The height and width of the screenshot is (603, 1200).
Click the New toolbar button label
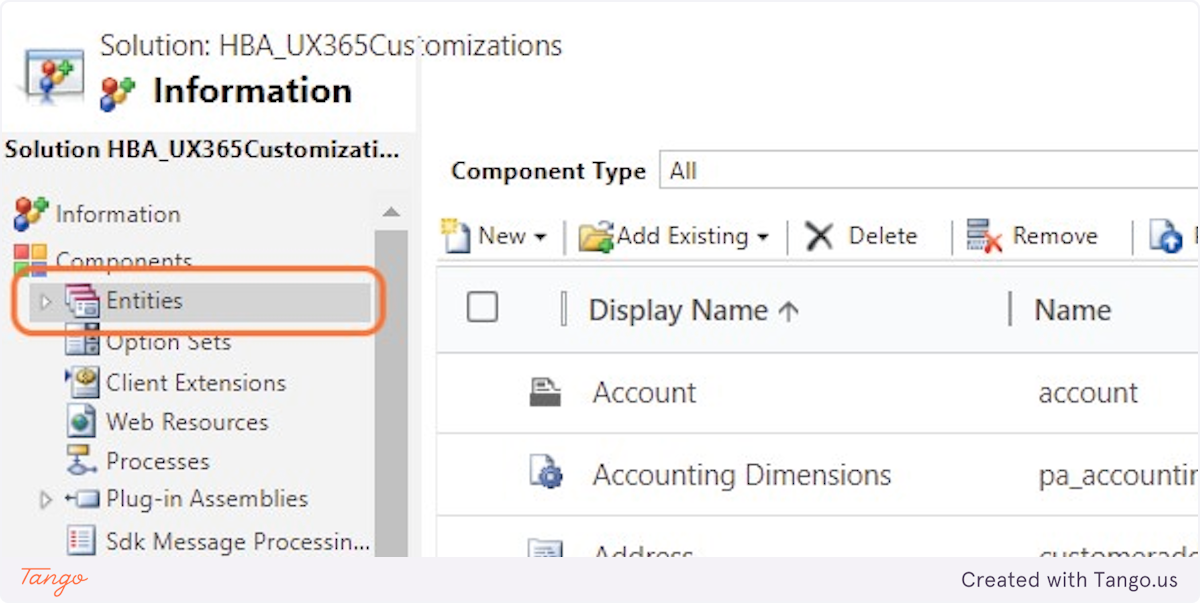click(x=502, y=236)
